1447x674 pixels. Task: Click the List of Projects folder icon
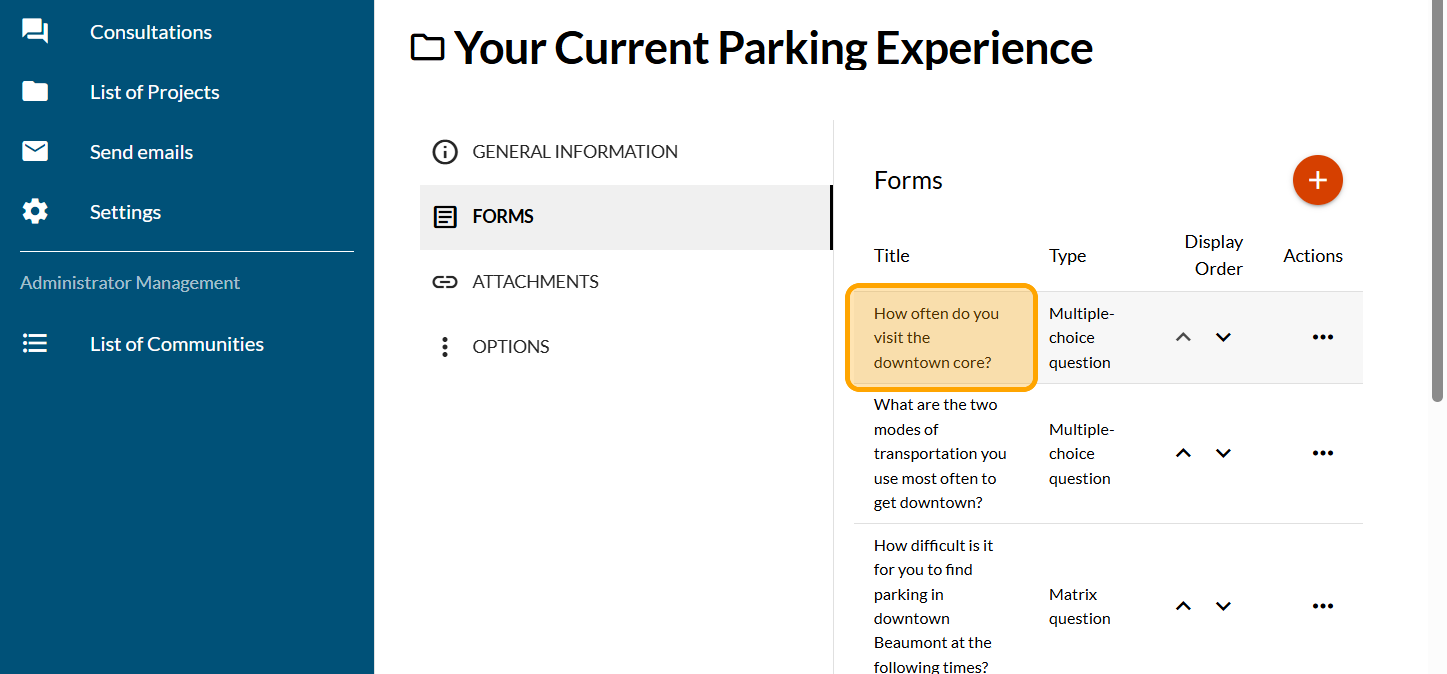(x=35, y=92)
